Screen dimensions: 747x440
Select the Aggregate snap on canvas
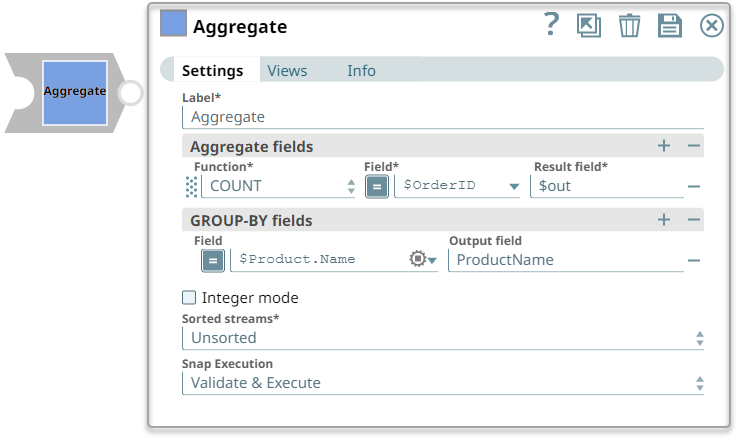click(x=74, y=92)
